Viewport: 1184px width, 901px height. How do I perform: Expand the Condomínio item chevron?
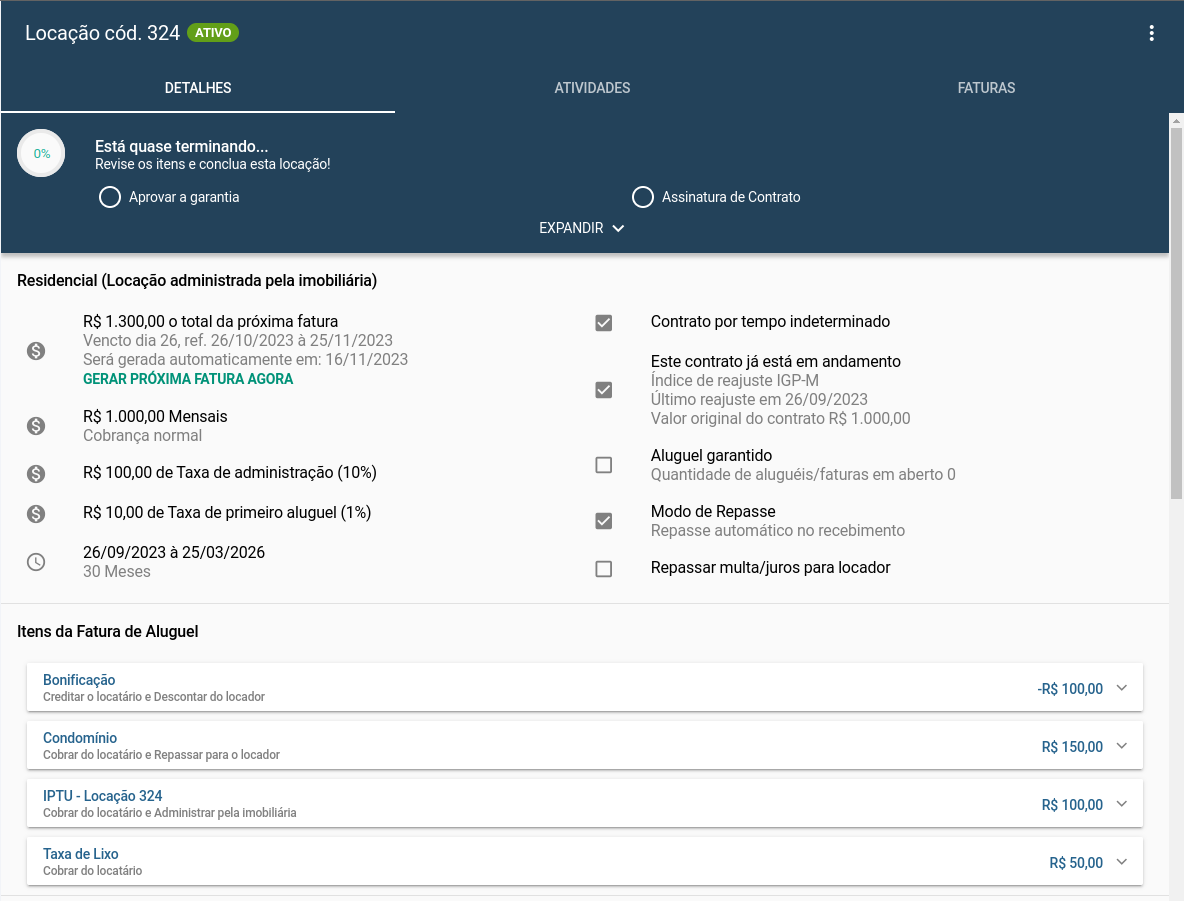click(1122, 745)
